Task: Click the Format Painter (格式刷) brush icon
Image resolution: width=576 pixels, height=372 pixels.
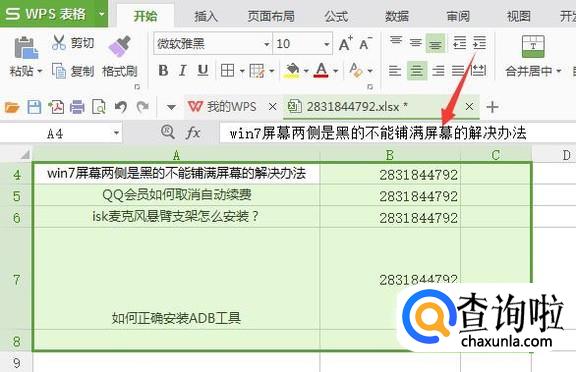Action: 120,46
